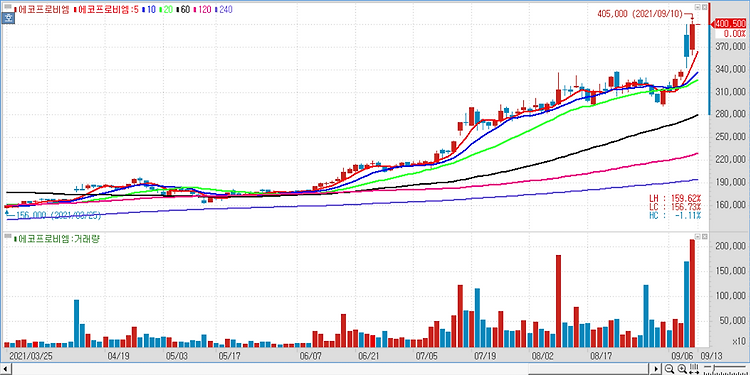This screenshot has height=375, width=750.
Task: Click the LC : 156.73% statistic
Action: [x=675, y=207]
